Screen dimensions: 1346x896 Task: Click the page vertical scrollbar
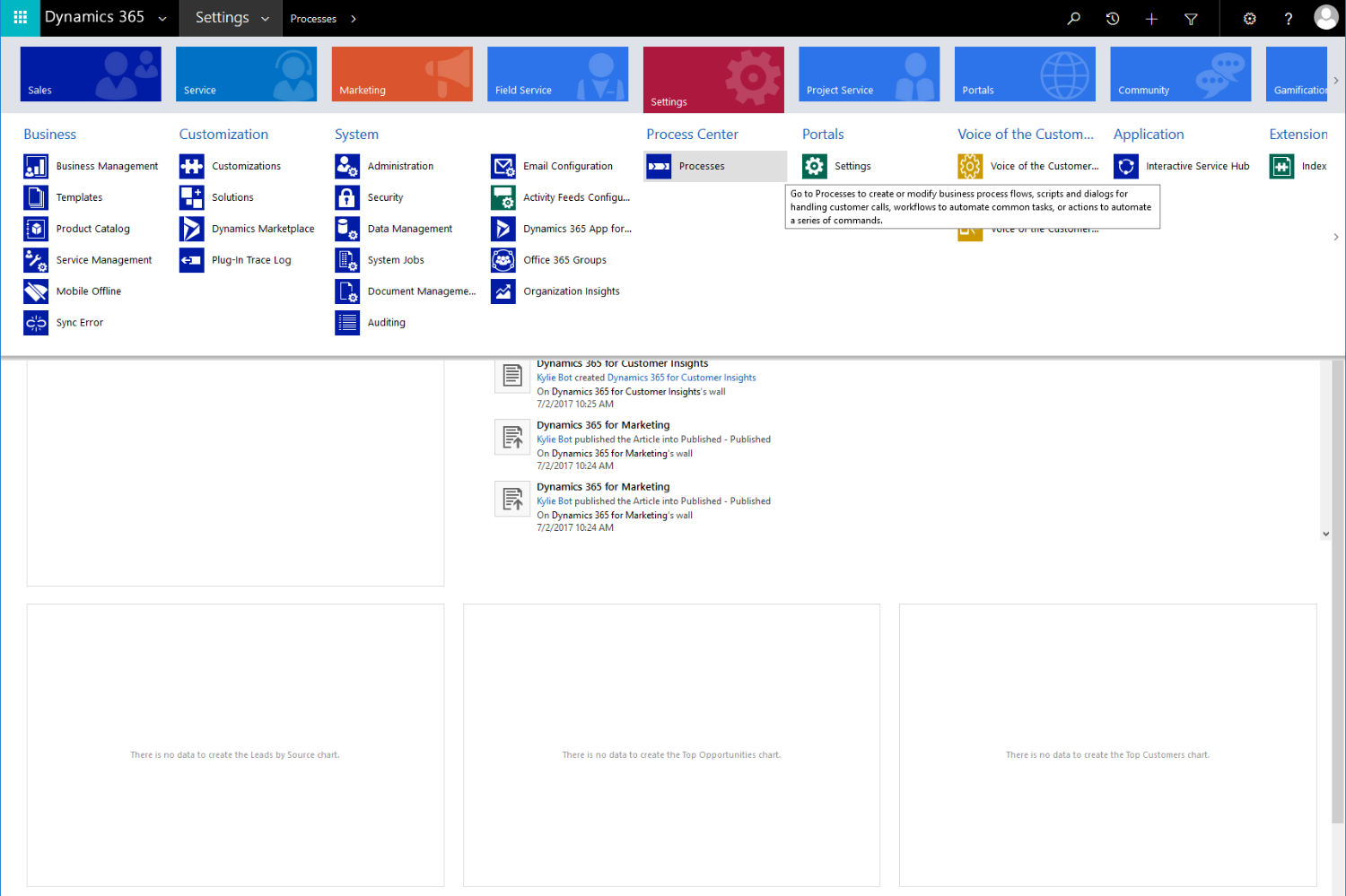(1338, 592)
